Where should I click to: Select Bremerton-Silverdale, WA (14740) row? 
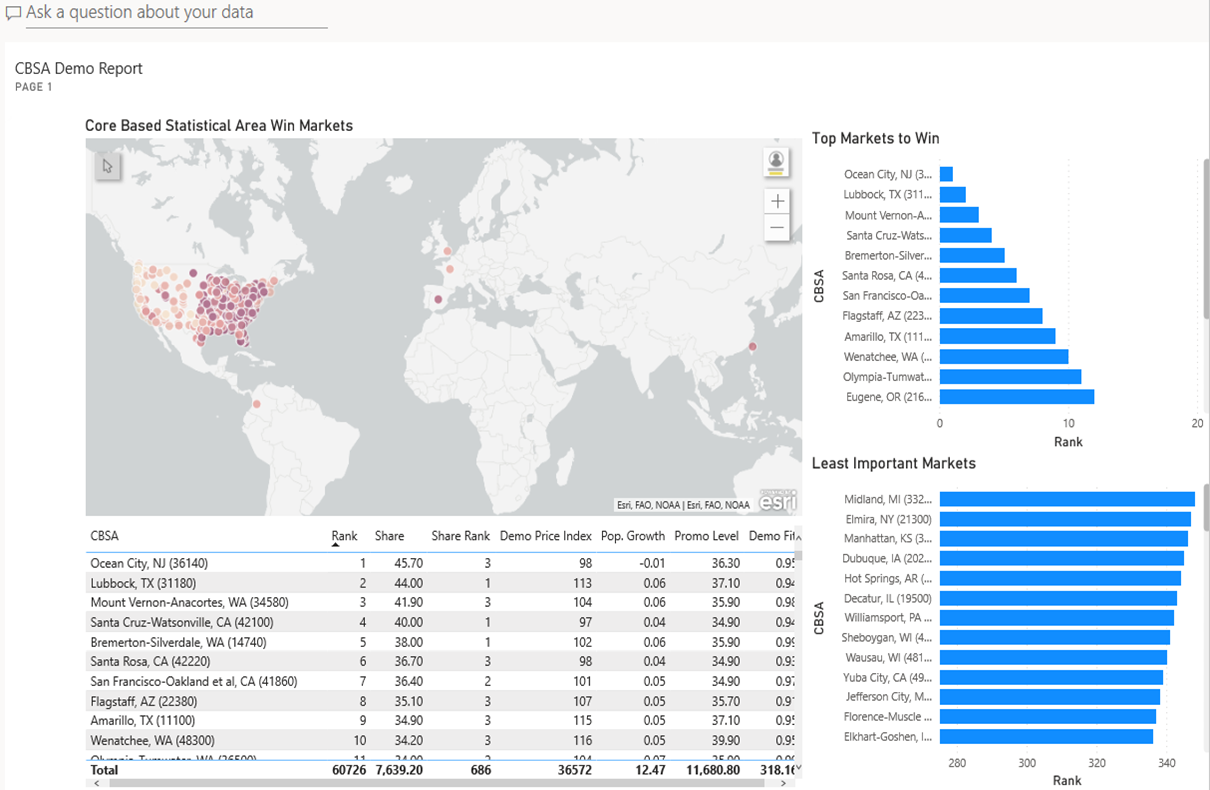[441, 642]
